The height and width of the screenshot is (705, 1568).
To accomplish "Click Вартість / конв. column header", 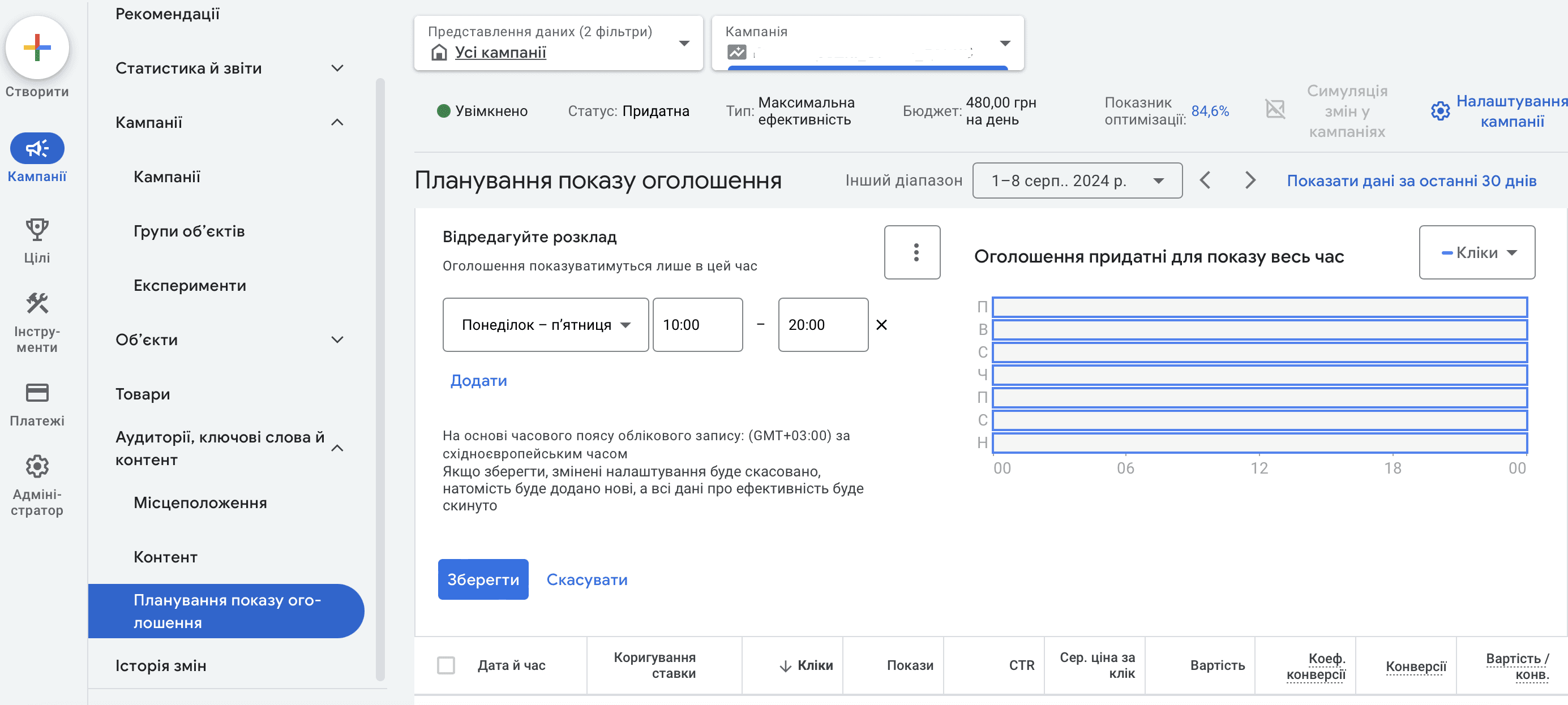I will click(1518, 667).
